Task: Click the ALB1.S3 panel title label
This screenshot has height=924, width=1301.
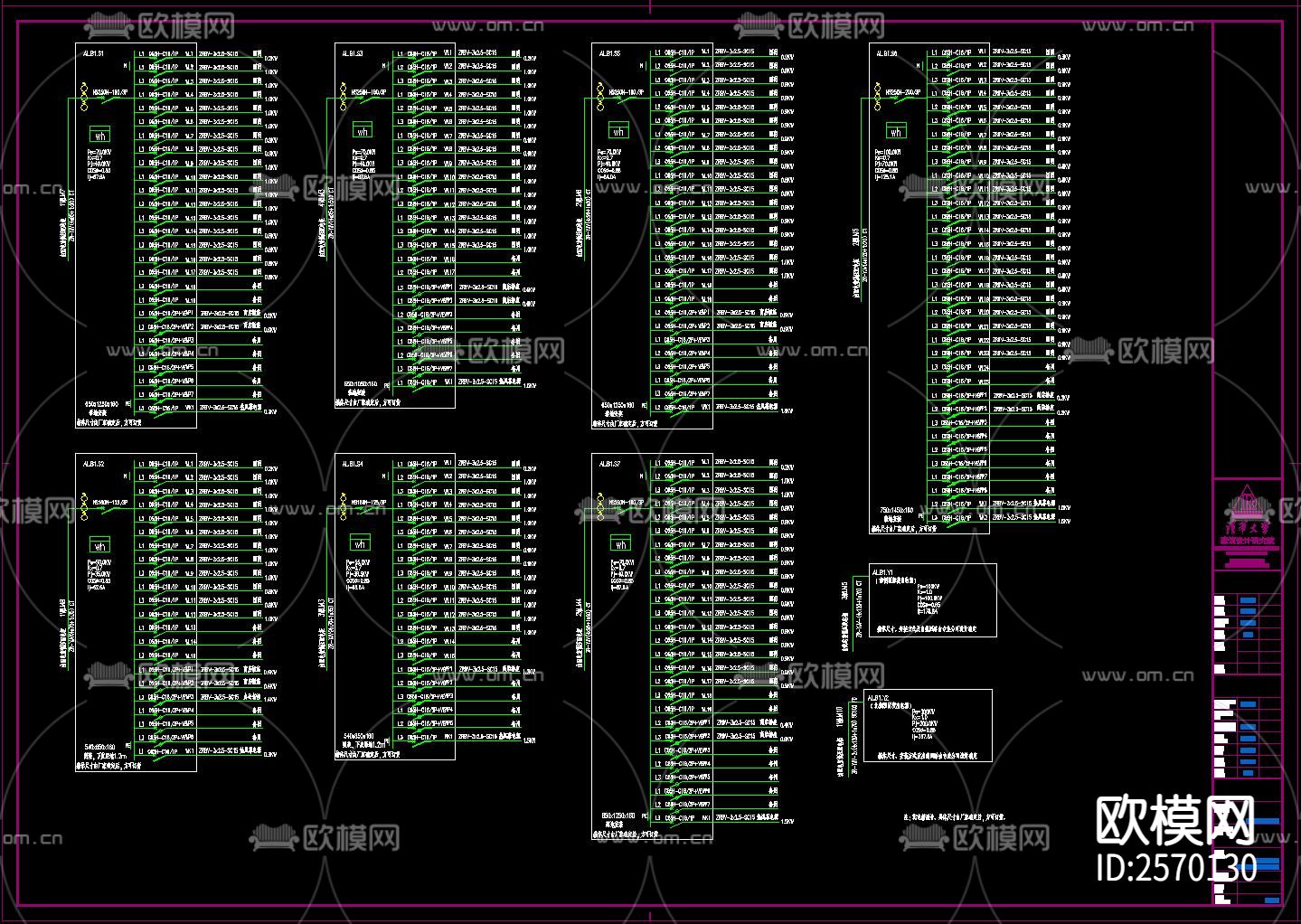Action: tap(353, 54)
